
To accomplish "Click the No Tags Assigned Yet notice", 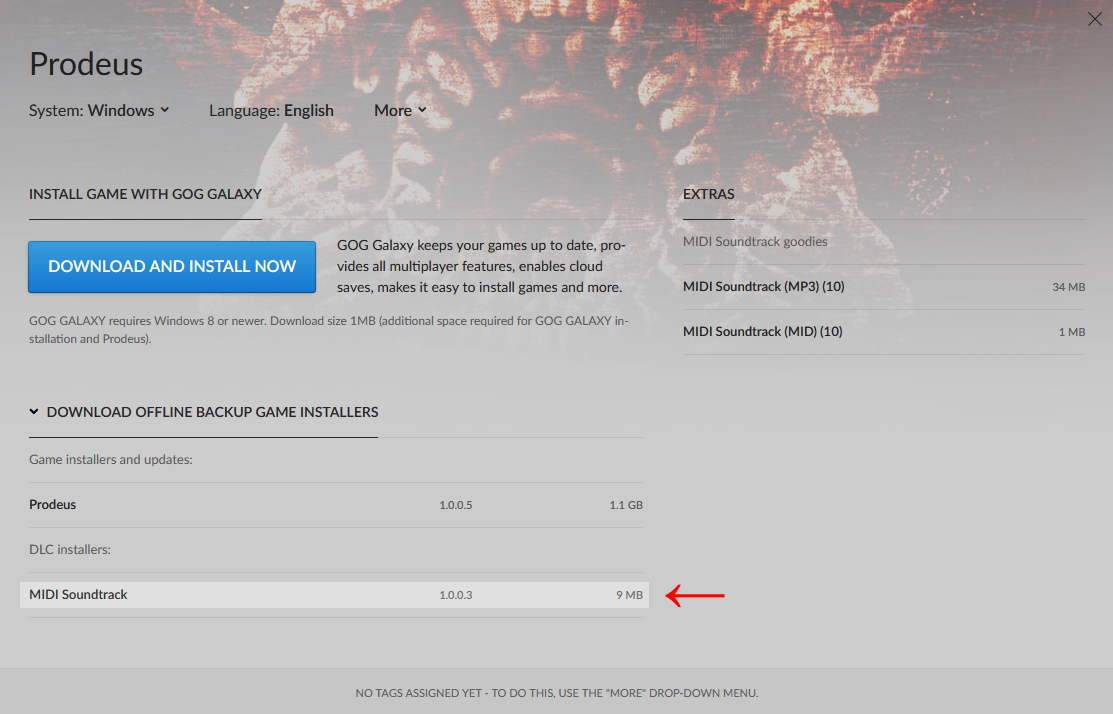I will tap(556, 693).
